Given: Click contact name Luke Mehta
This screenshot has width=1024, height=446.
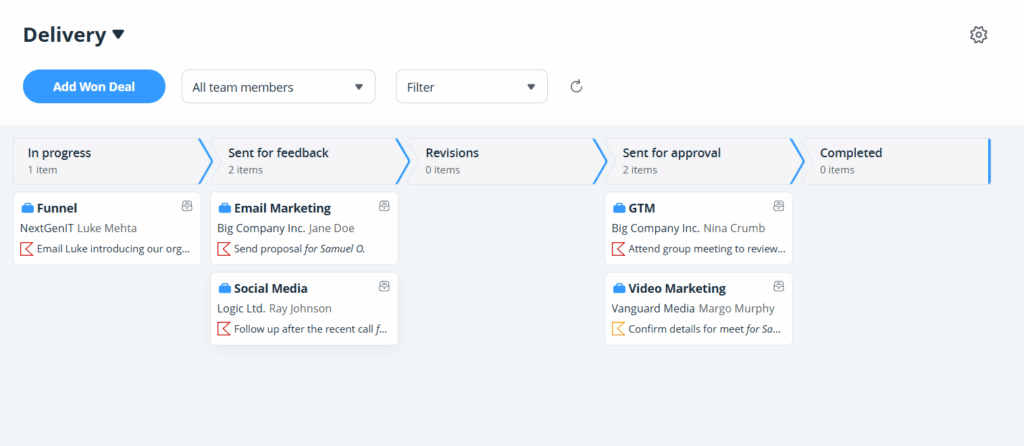Looking at the screenshot, I should 107,229.
